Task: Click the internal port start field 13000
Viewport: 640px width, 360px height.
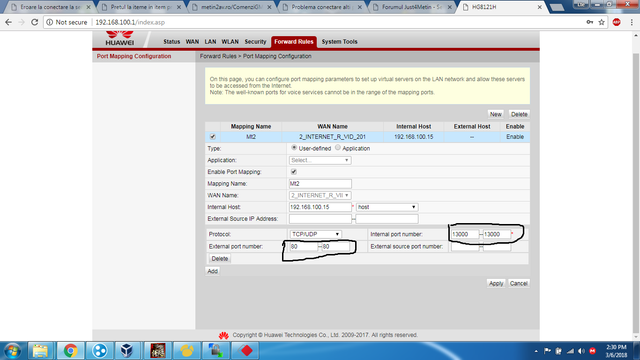Action: [465, 234]
